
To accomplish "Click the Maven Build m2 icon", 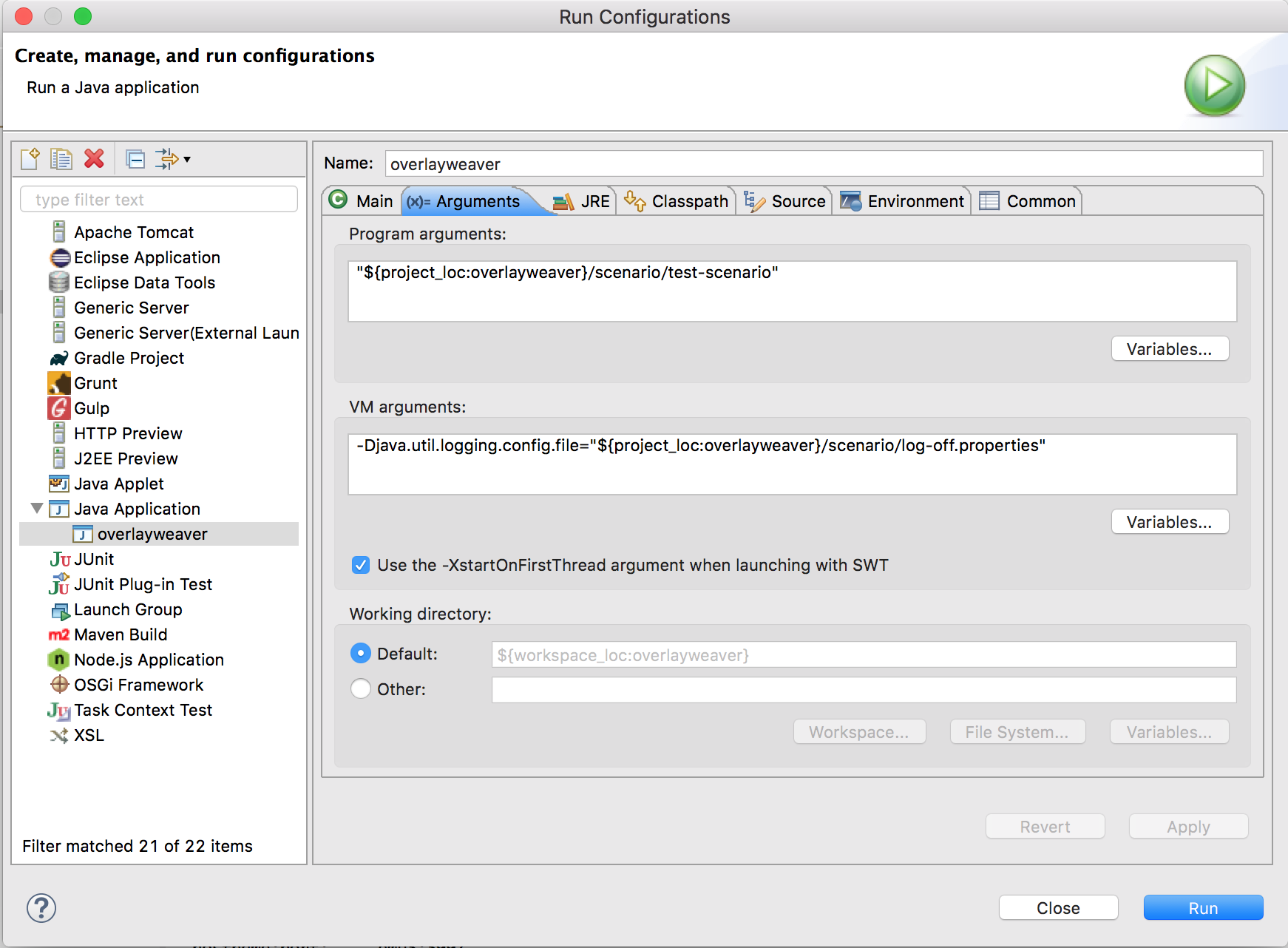I will (59, 634).
